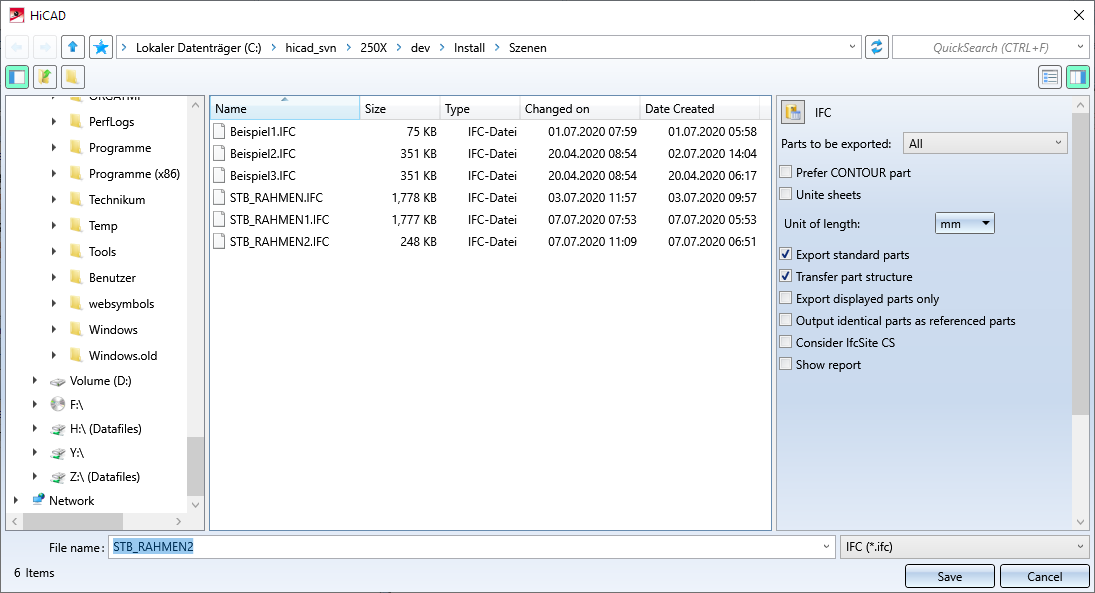
Task: Click the Cancel button
Action: 1044,576
